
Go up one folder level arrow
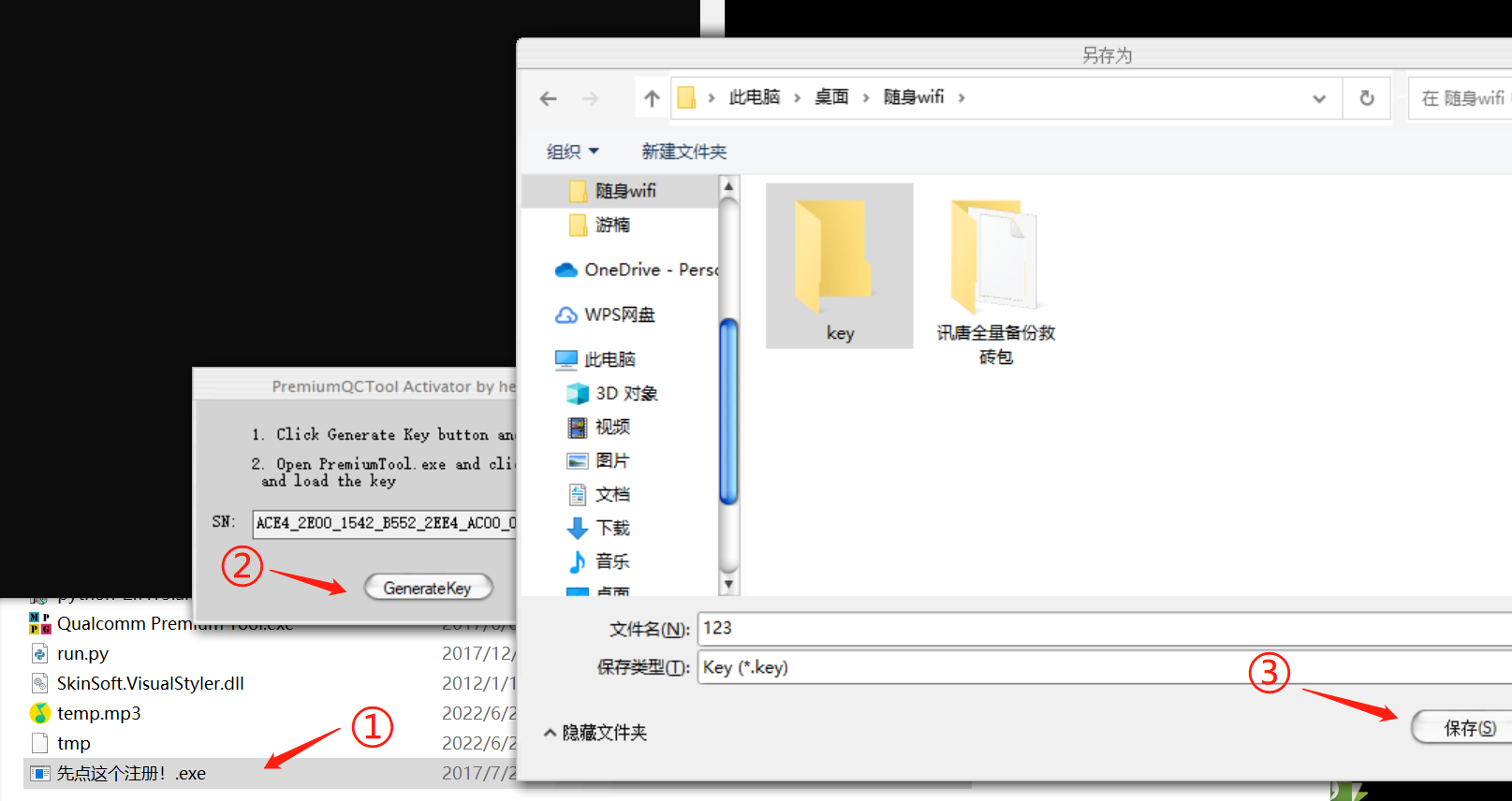click(652, 98)
